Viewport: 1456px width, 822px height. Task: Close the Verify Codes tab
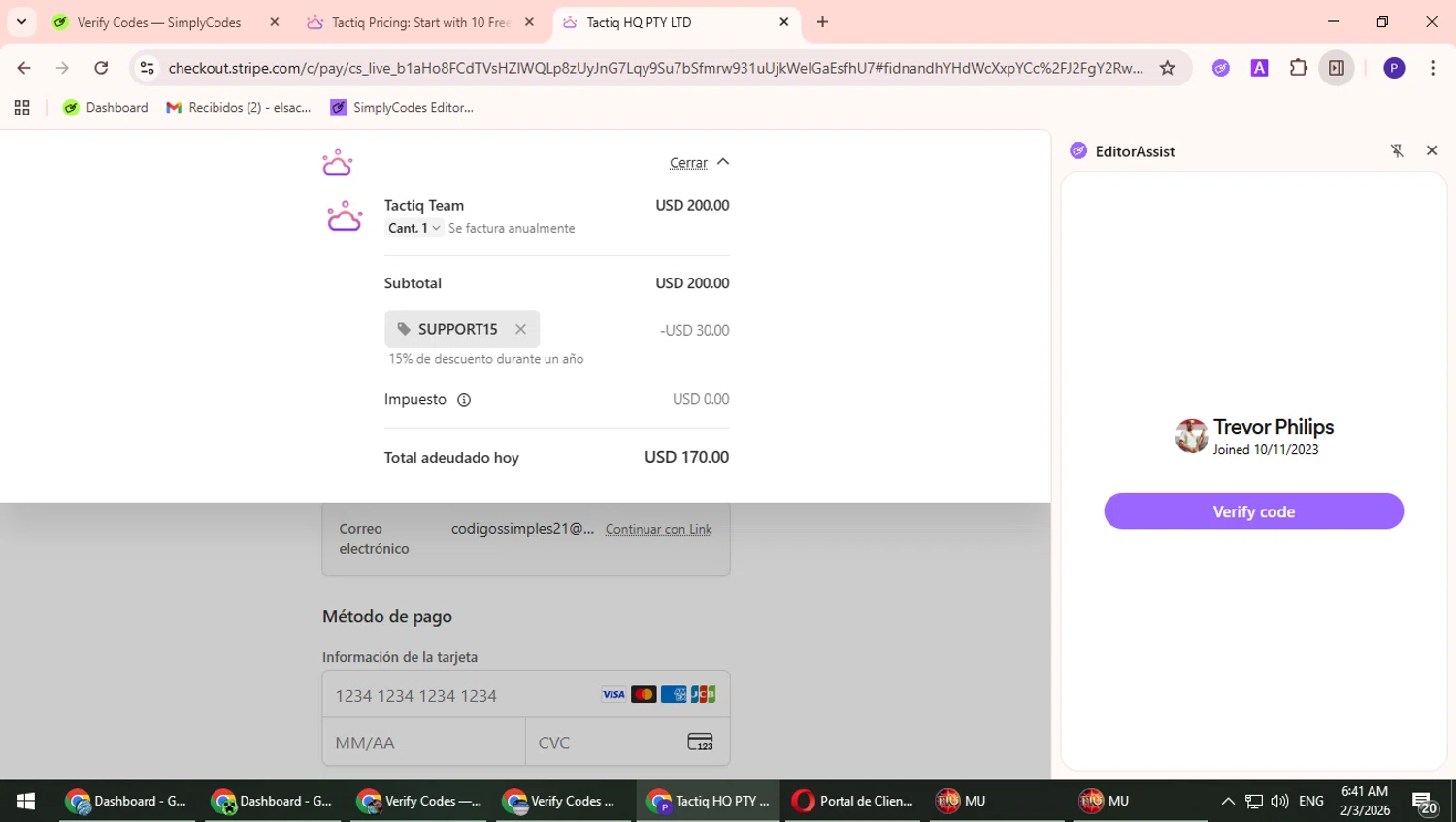pyautogui.click(x=275, y=22)
